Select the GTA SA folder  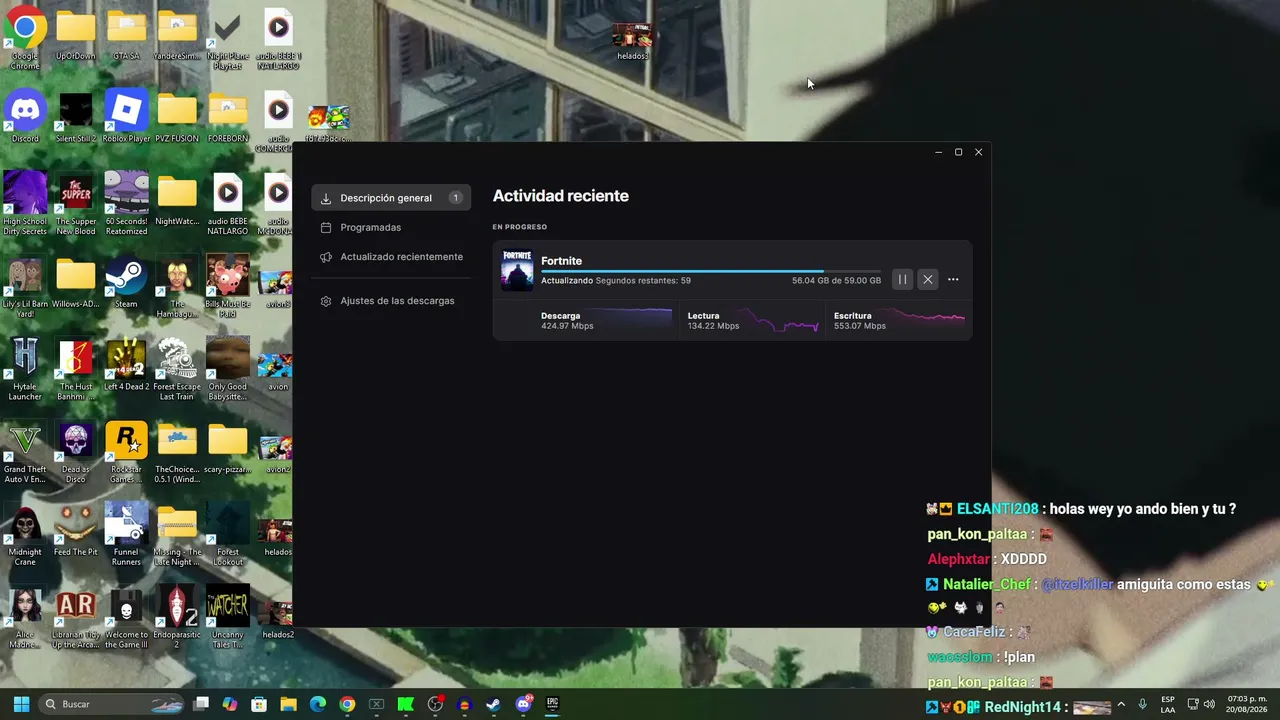click(126, 36)
